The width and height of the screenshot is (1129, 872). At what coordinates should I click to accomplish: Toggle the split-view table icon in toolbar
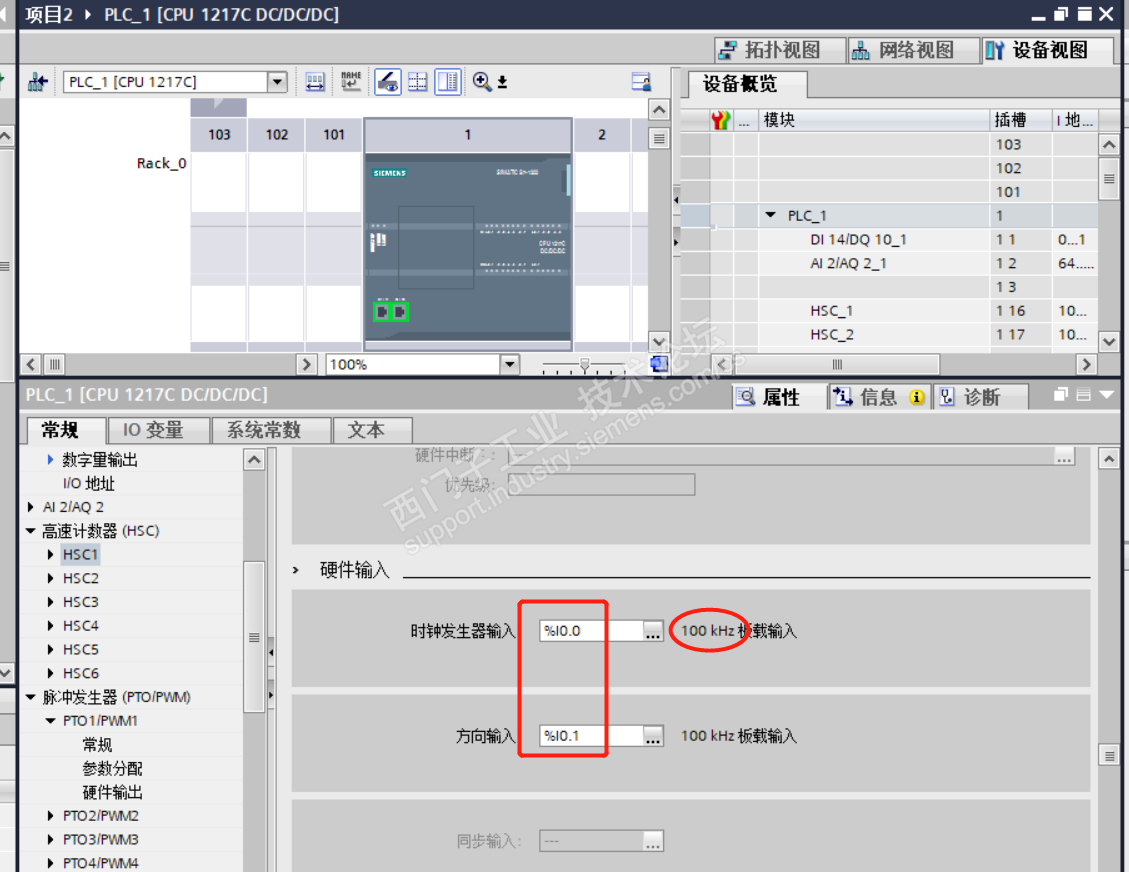tap(448, 82)
